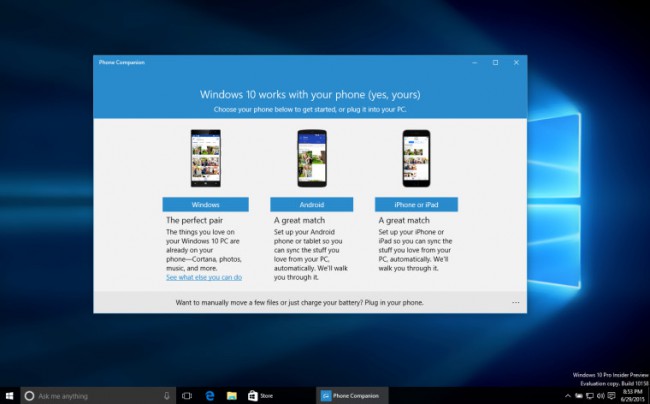Click the Cortana microphone icon
The image size is (650, 404).
167,396
